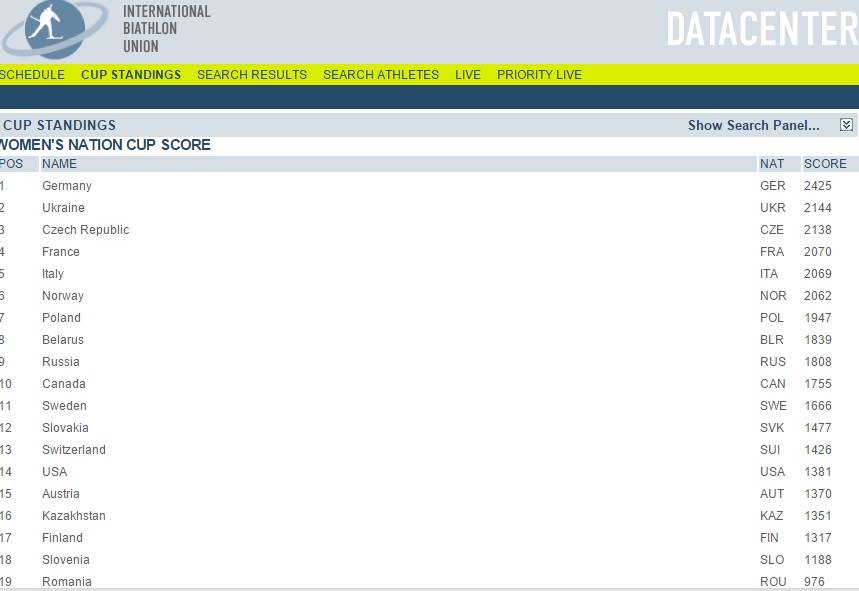Viewport: 859px width, 591px height.
Task: Switch to the Live menu item
Action: click(x=467, y=75)
